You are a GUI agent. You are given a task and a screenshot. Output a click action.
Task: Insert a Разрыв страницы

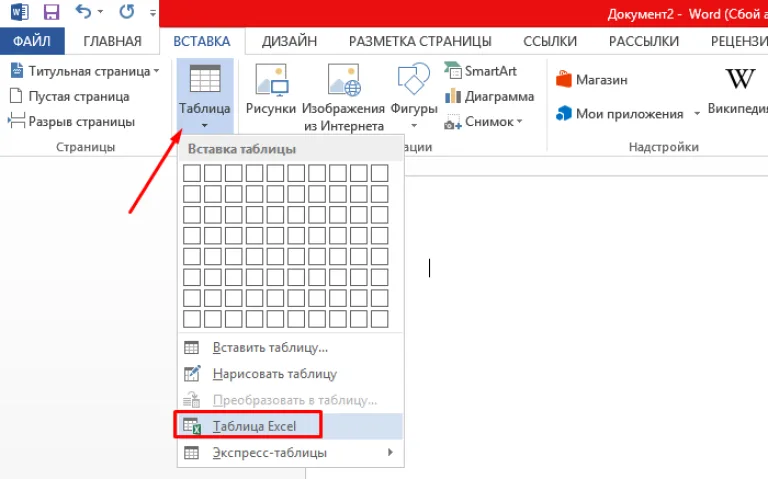[72, 121]
